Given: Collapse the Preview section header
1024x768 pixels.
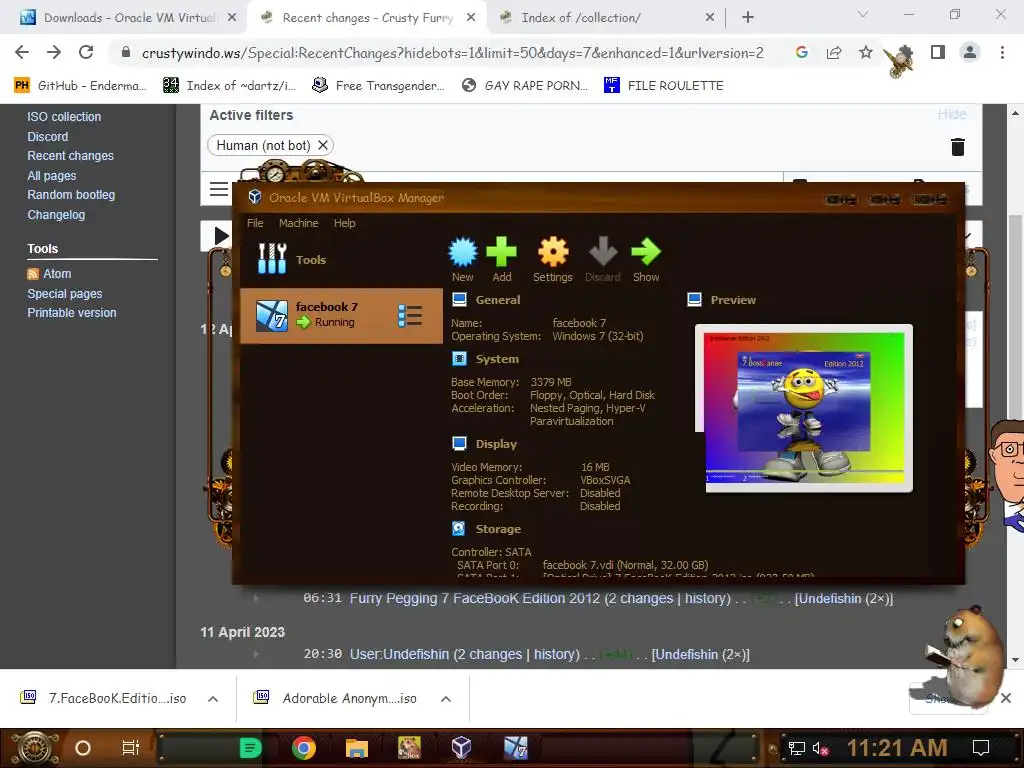Looking at the screenshot, I should click(733, 300).
